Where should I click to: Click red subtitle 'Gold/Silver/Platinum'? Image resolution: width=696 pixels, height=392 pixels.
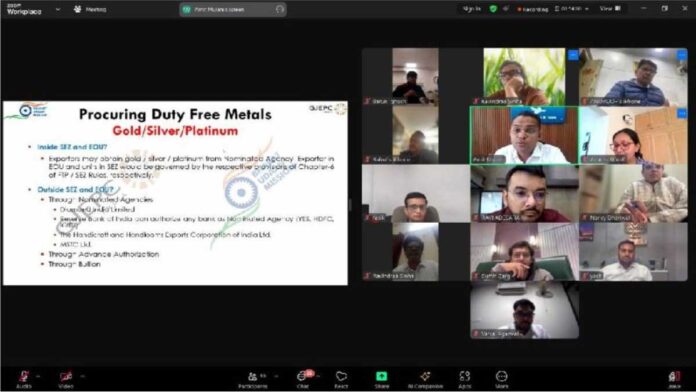click(175, 131)
